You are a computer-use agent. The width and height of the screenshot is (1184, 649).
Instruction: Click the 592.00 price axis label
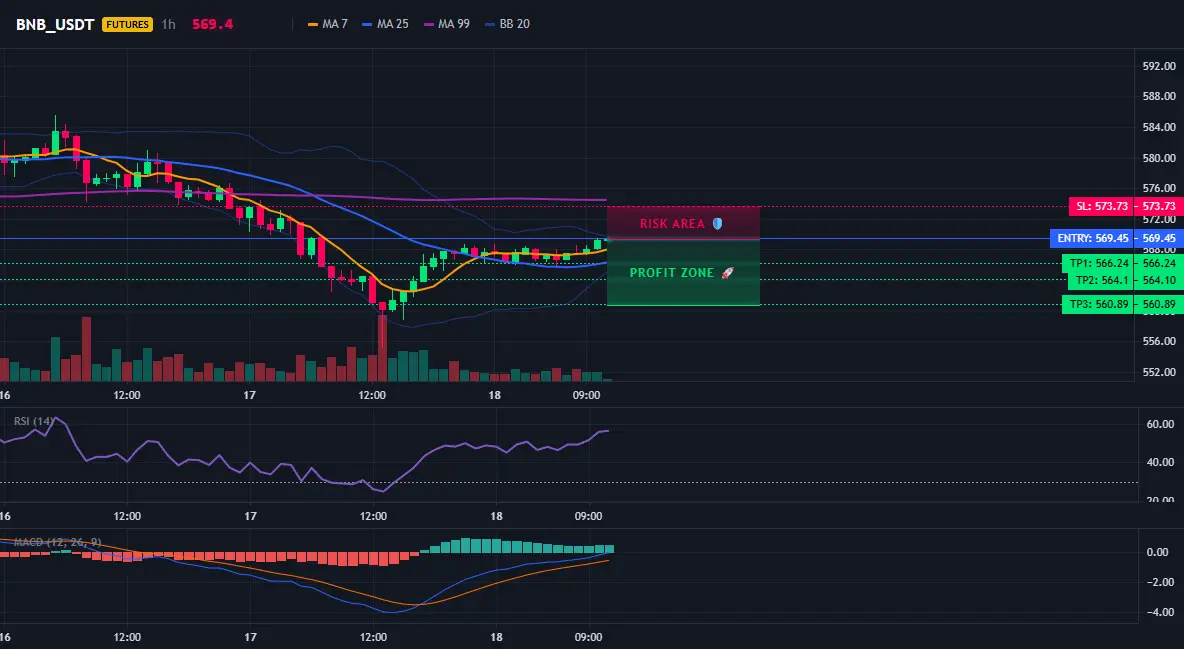tap(1159, 66)
